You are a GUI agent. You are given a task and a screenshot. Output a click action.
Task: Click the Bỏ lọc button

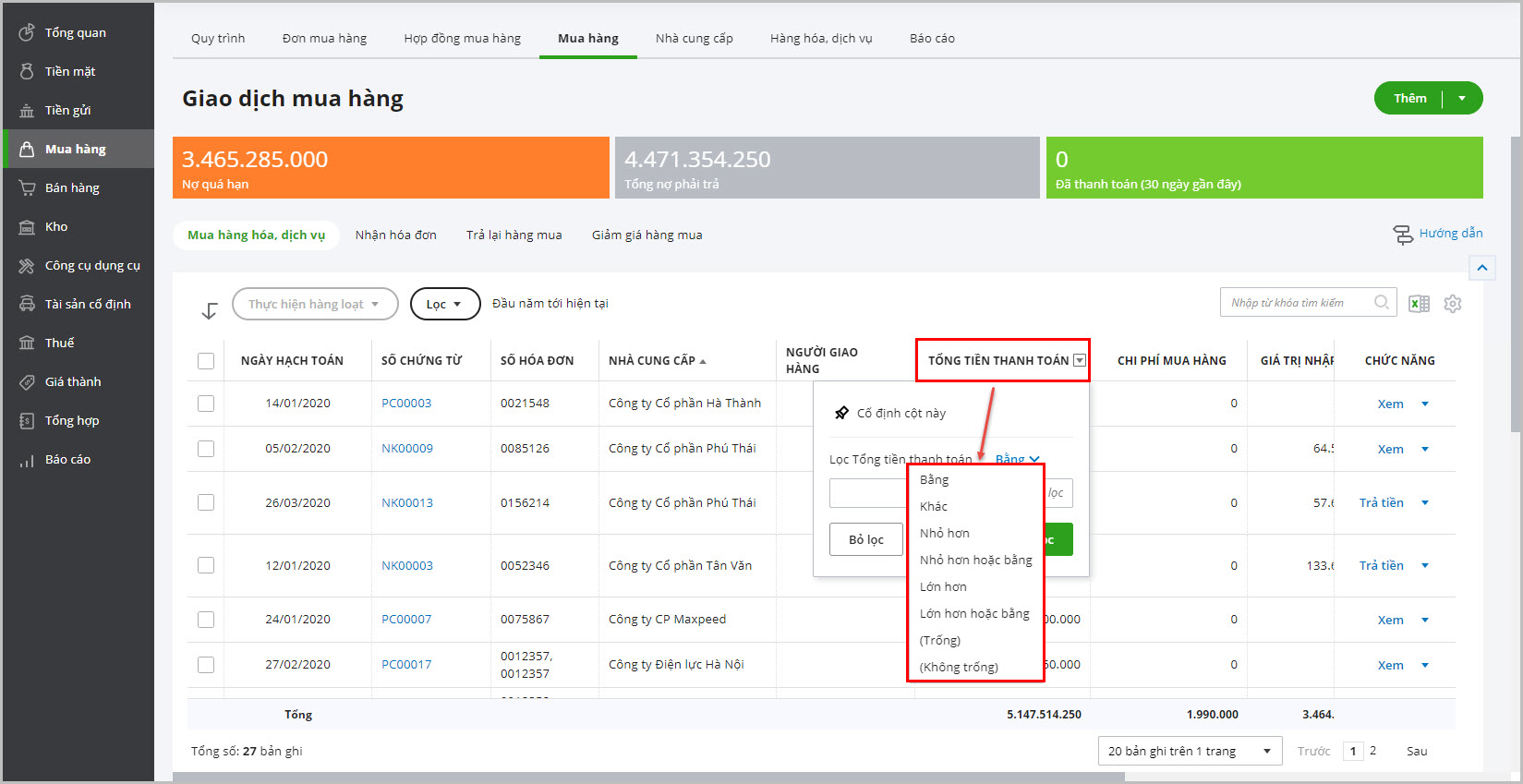click(865, 539)
